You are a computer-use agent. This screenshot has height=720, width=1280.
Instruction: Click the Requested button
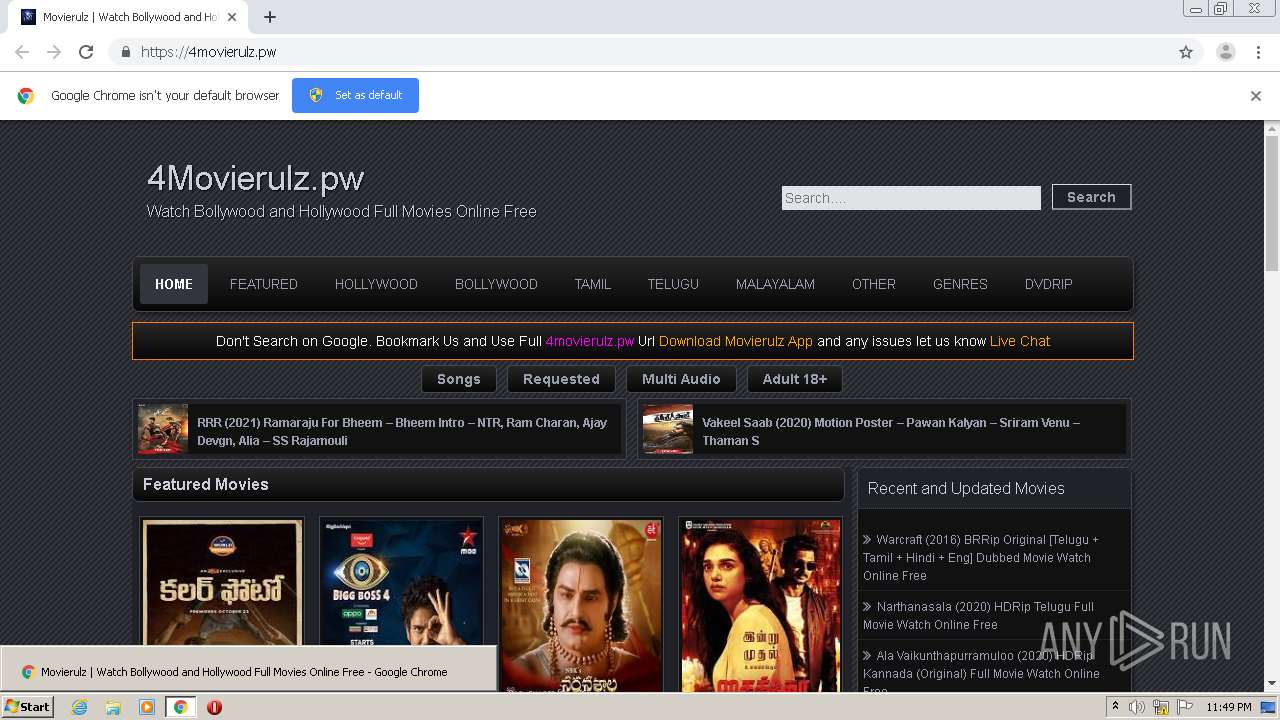pyautogui.click(x=561, y=379)
